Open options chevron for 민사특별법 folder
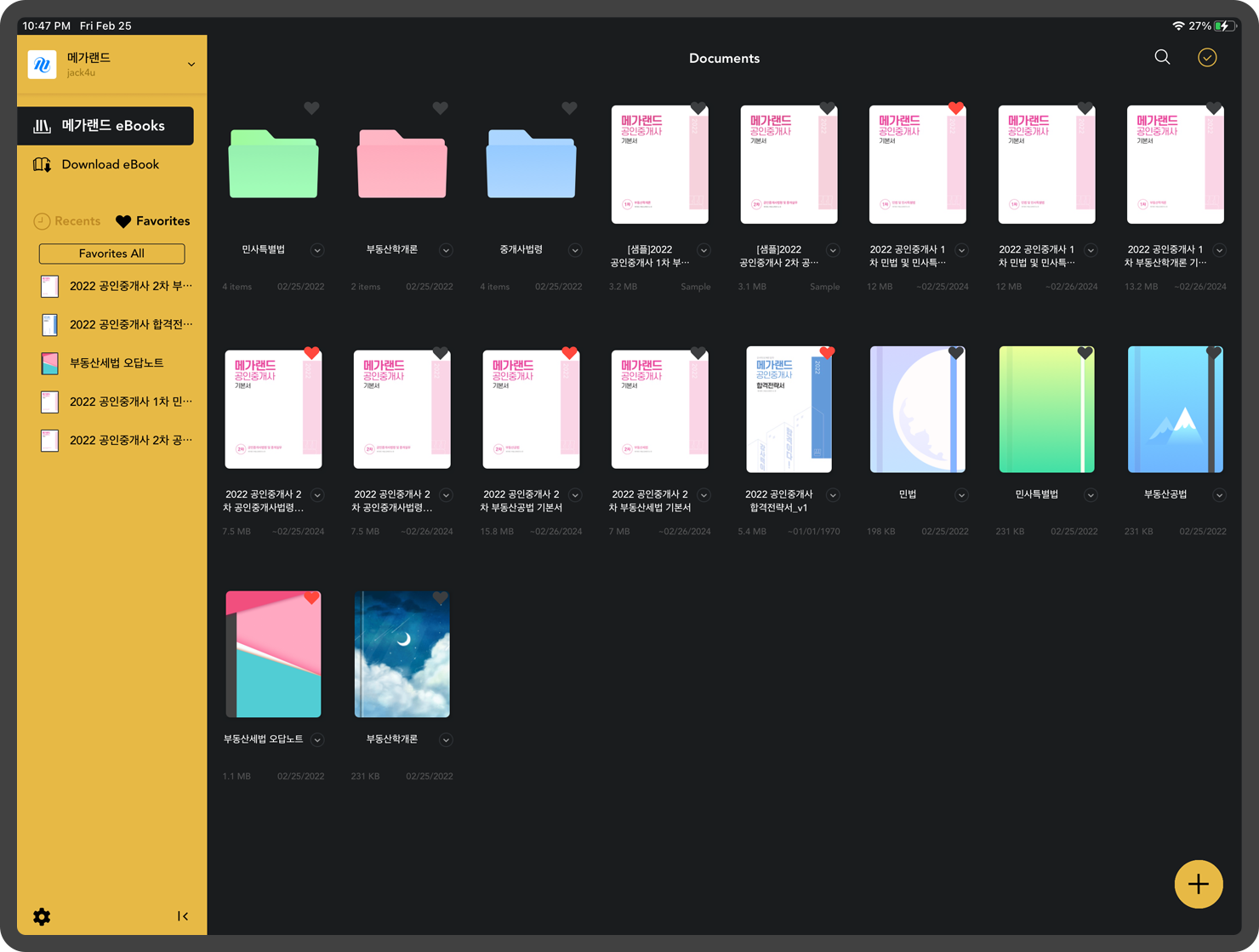The image size is (1259, 952). [x=317, y=250]
